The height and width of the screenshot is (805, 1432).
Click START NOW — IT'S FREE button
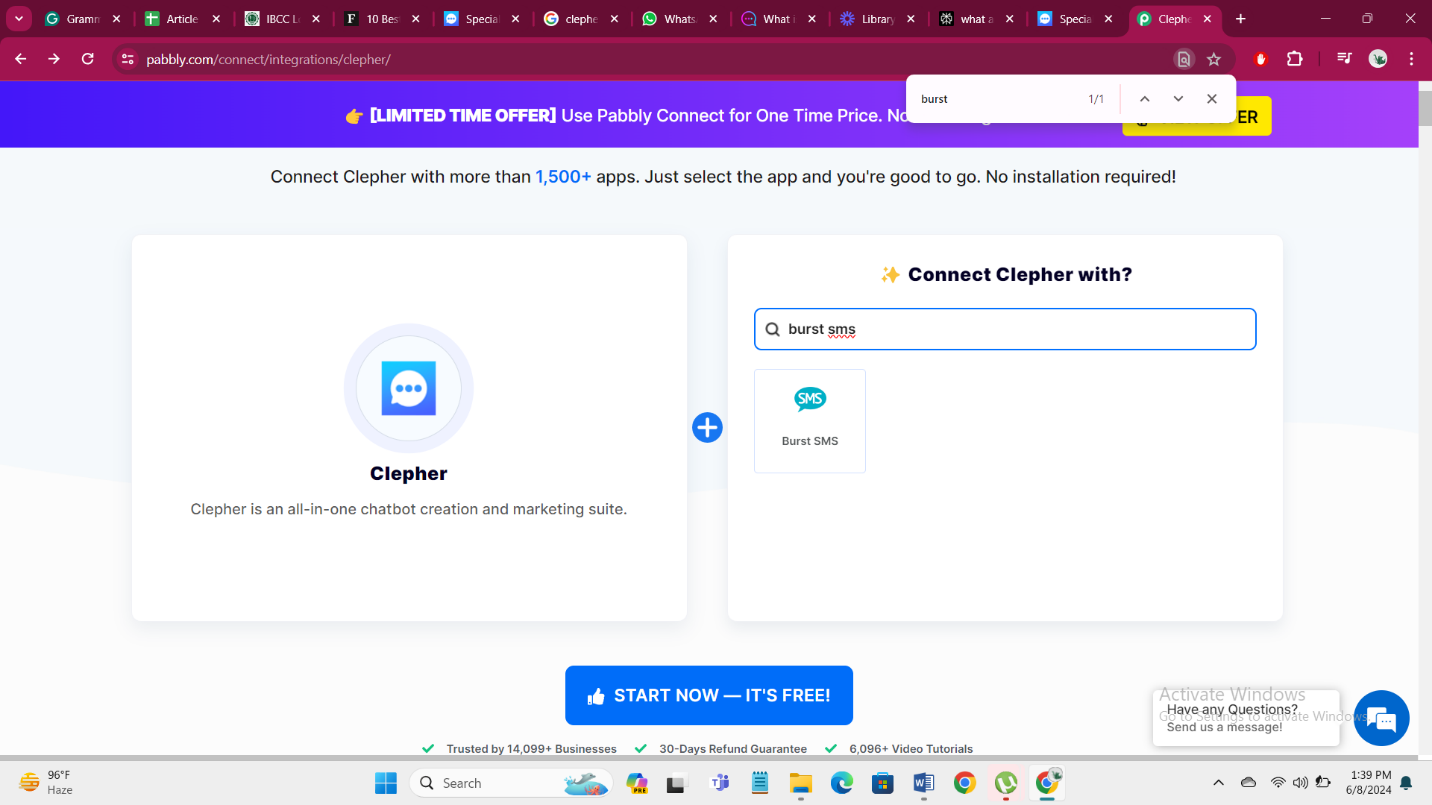(709, 695)
